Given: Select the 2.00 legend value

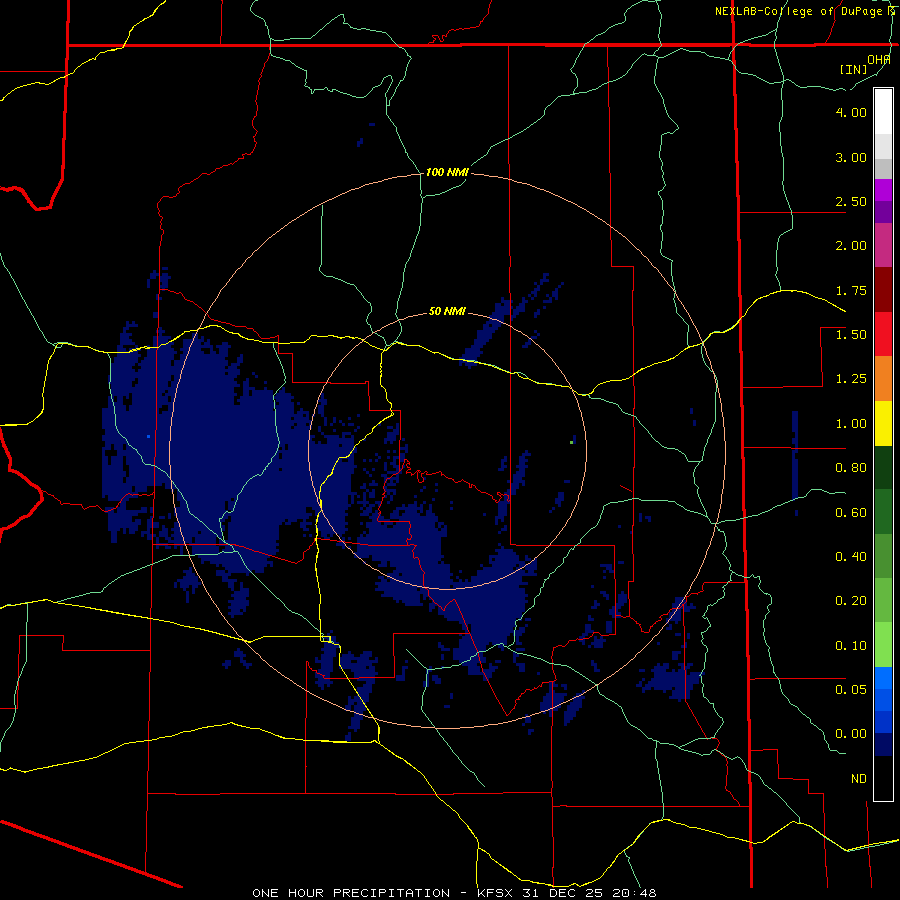Looking at the screenshot, I should (851, 246).
